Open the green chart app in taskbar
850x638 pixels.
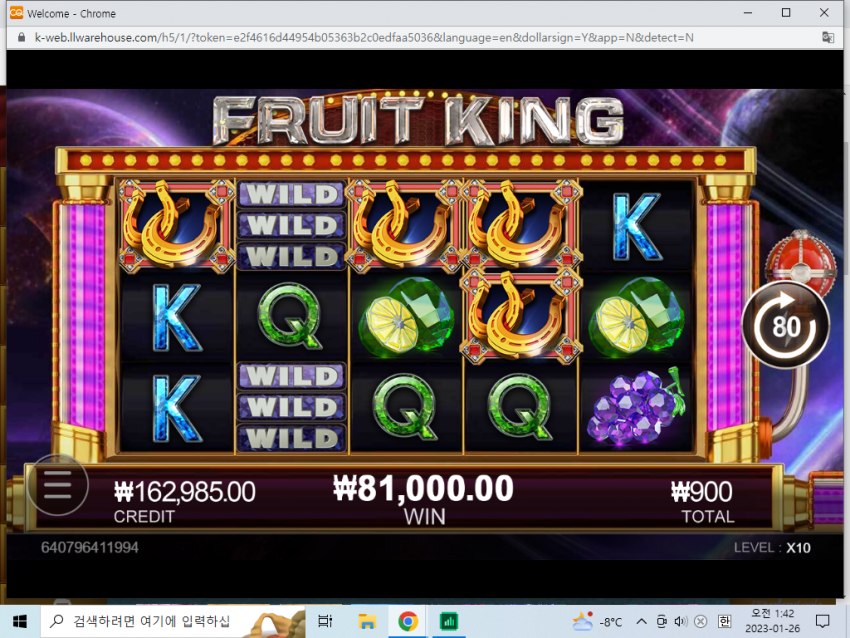[x=449, y=621]
